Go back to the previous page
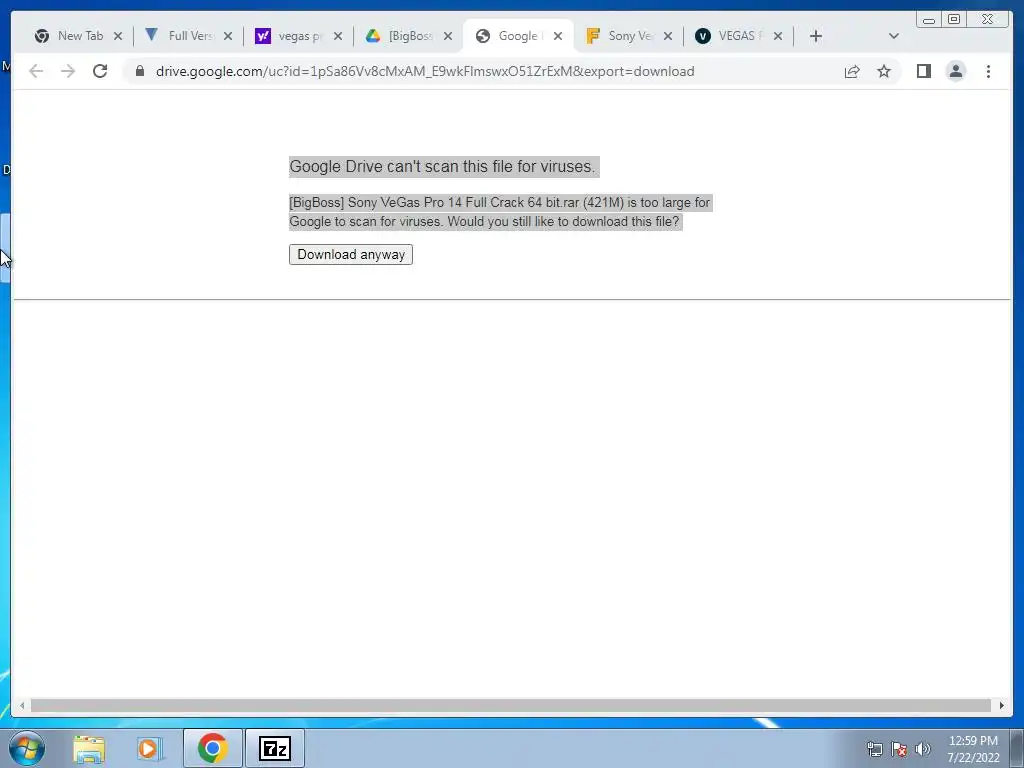Image resolution: width=1024 pixels, height=768 pixels. [36, 71]
